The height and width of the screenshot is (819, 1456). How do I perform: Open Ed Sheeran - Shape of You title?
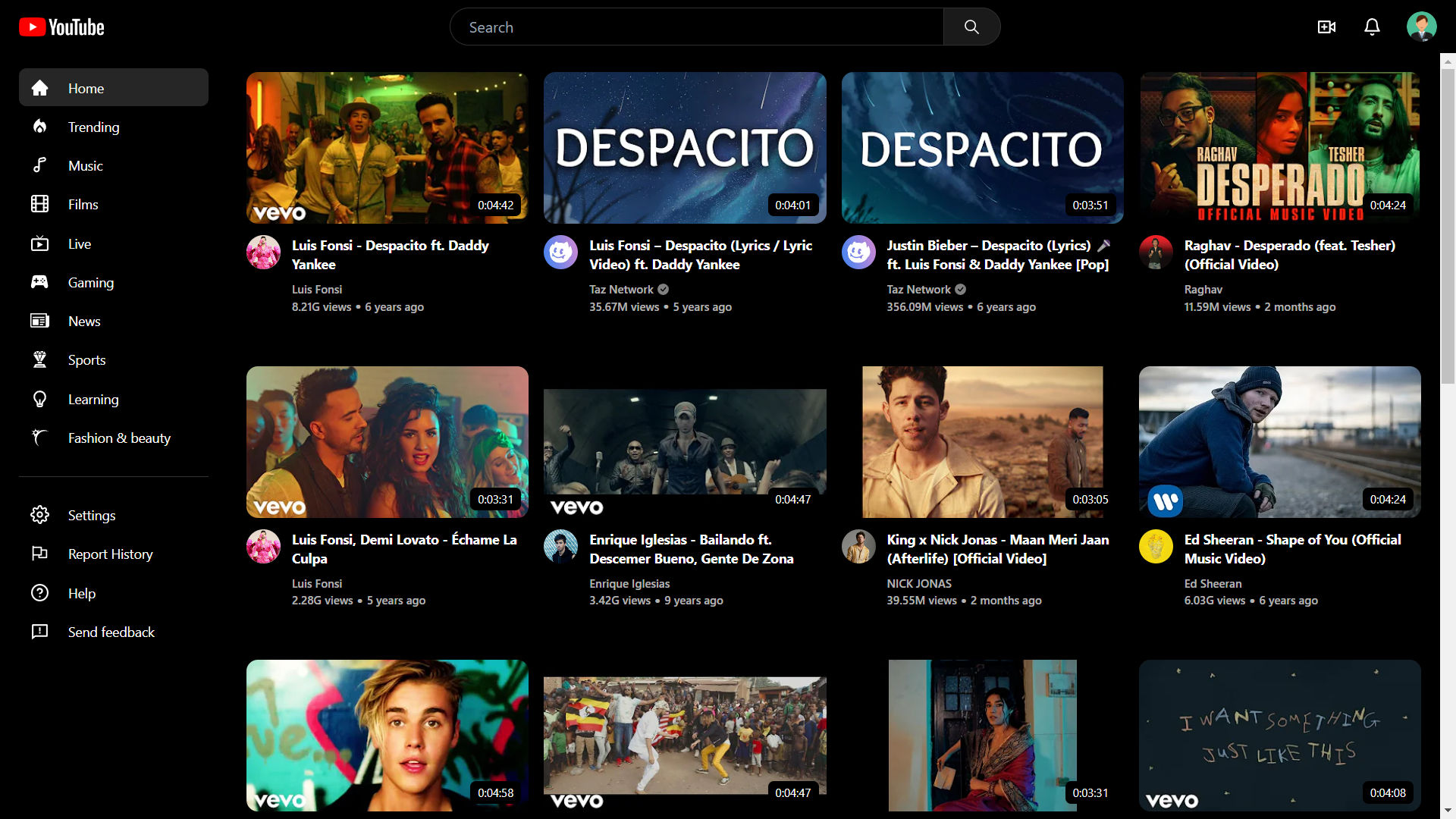(x=1292, y=549)
